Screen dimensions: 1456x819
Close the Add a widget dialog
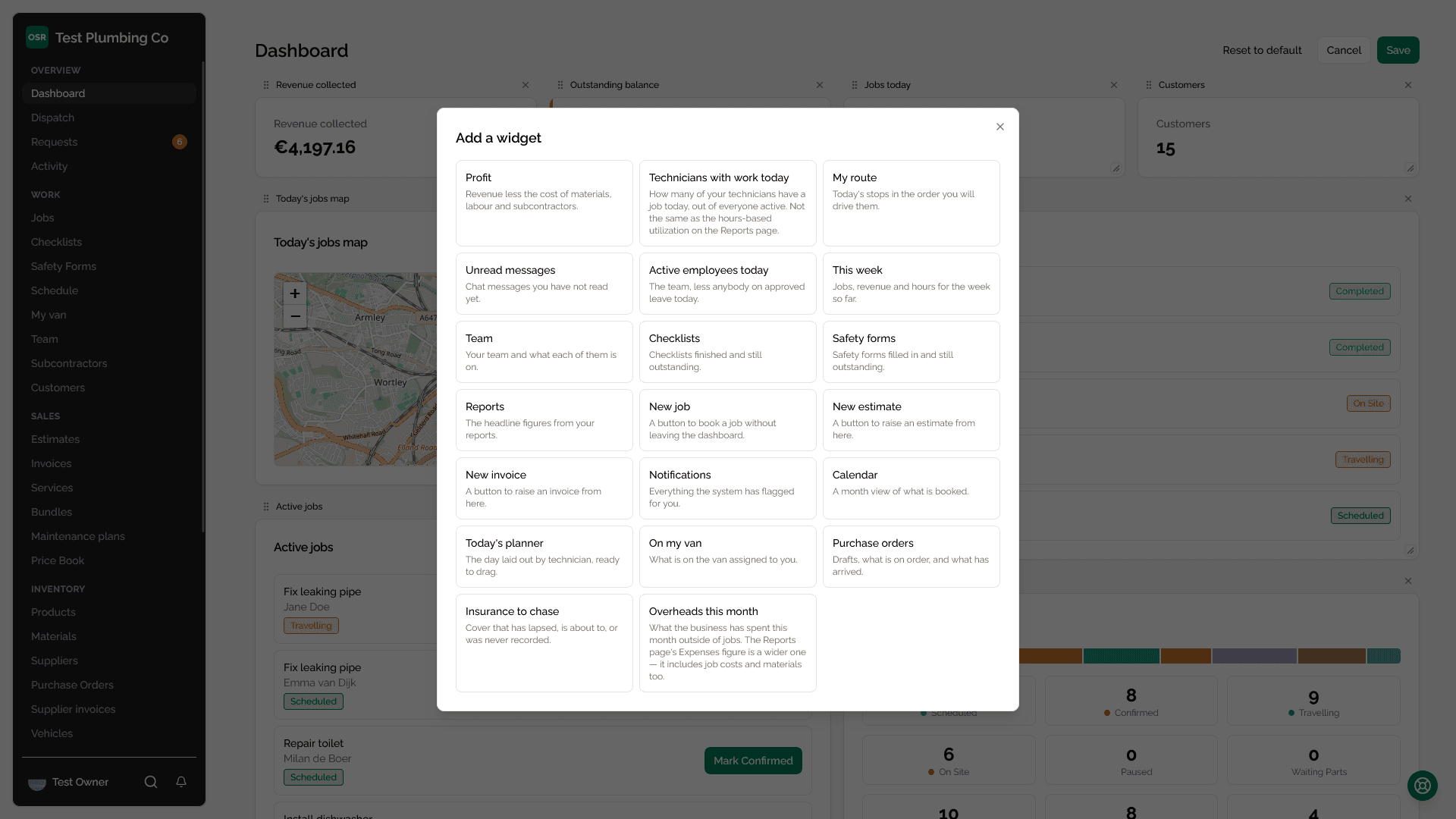pyautogui.click(x=999, y=127)
